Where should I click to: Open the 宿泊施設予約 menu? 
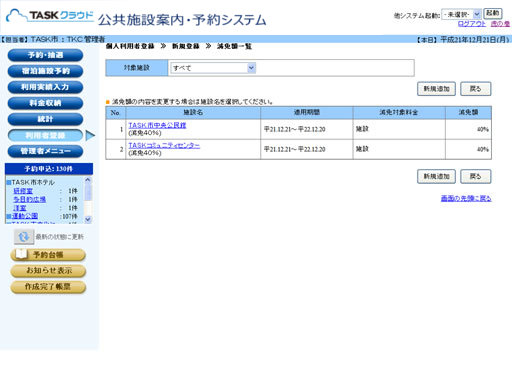(x=45, y=71)
